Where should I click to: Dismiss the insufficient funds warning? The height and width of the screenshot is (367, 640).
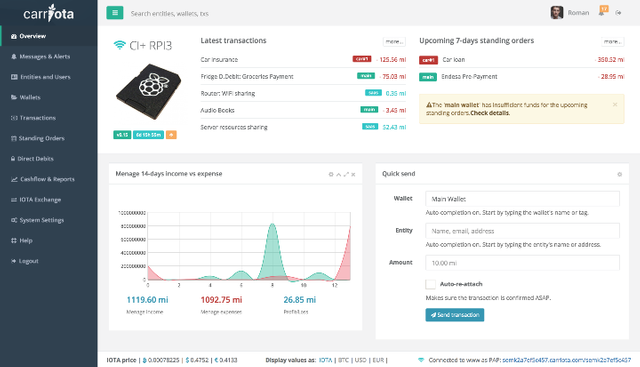pyautogui.click(x=615, y=105)
